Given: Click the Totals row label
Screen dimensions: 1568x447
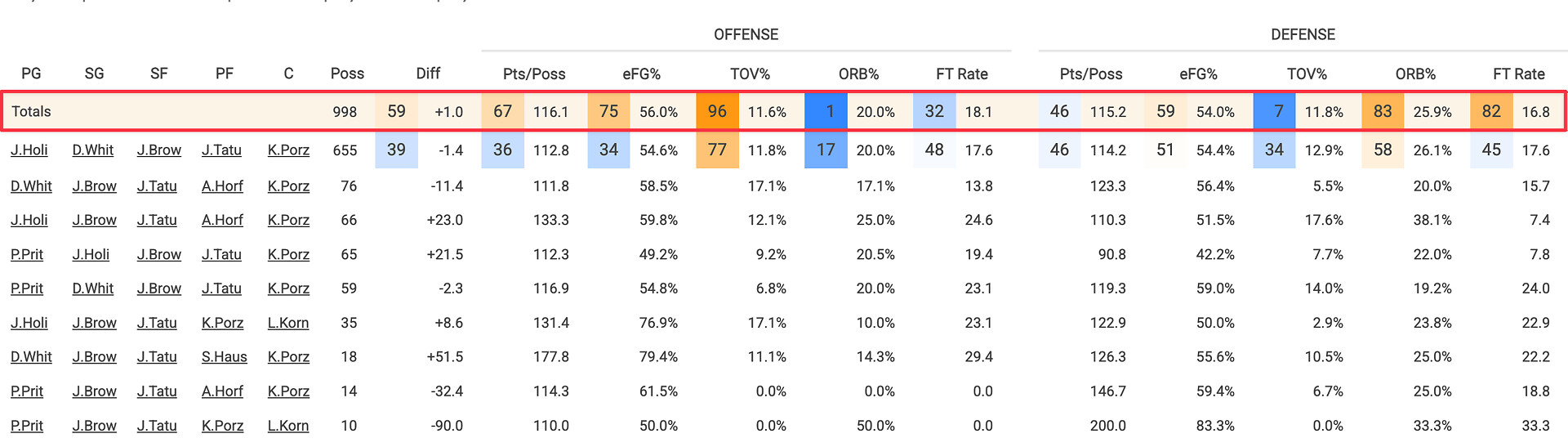Looking at the screenshot, I should coord(32,111).
